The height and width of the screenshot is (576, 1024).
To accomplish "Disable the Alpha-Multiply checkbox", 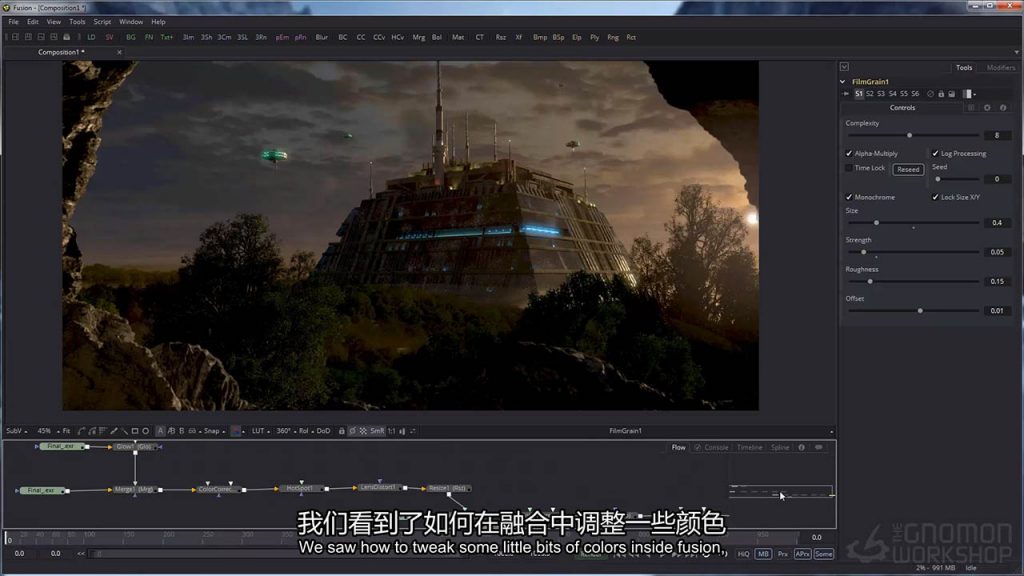I will 850,154.
